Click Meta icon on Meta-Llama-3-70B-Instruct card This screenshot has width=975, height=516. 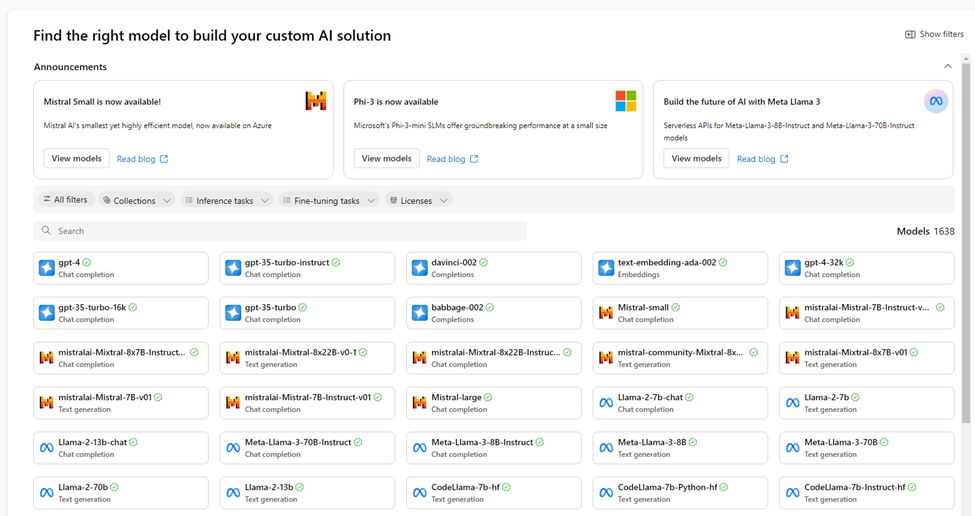pyautogui.click(x=233, y=448)
